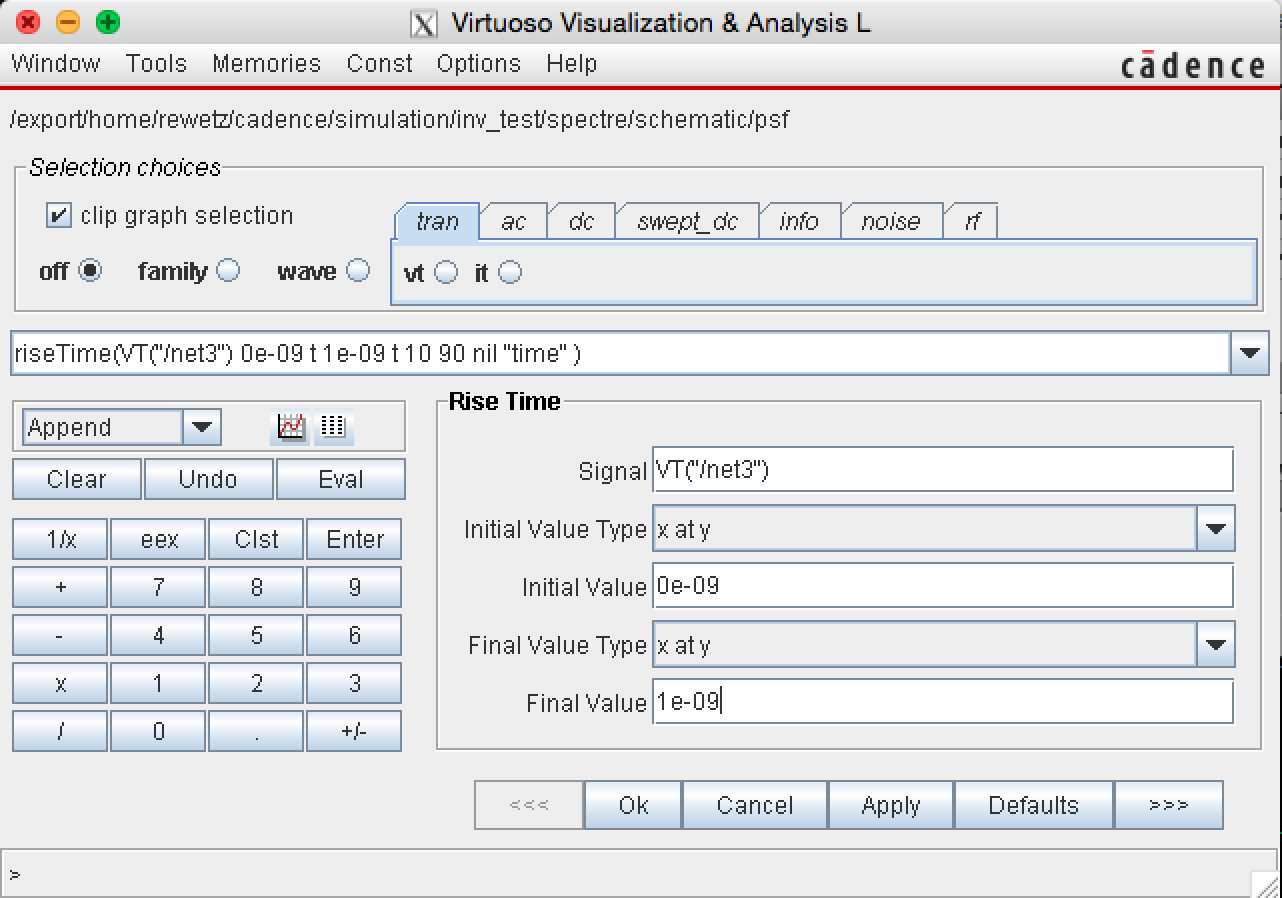
Task: Click the plot graph icon
Action: [291, 427]
